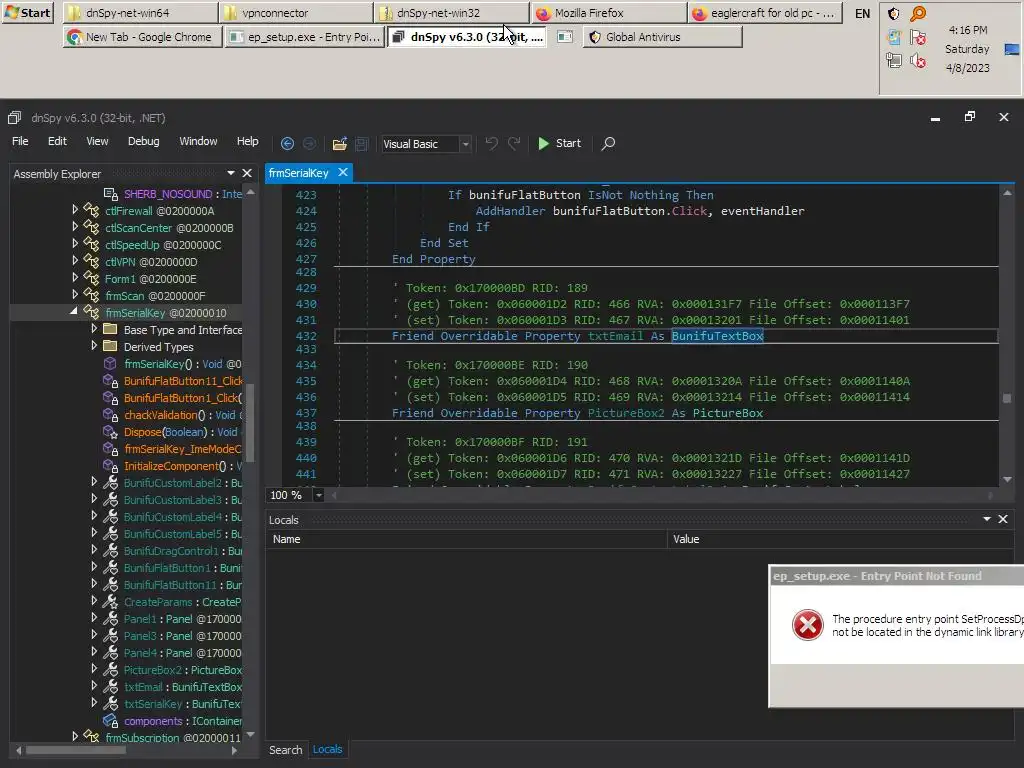Viewport: 1024px width, 768px height.
Task: Start debugging with green Start button
Action: pyautogui.click(x=559, y=144)
